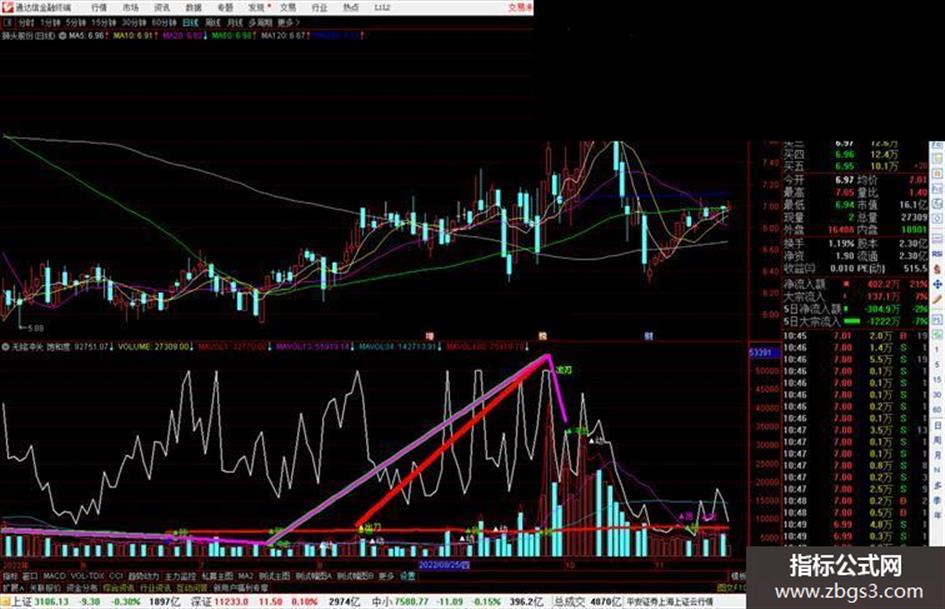The image size is (945, 609).
Task: Switch indicator to VOL-TDX
Action: (87, 576)
